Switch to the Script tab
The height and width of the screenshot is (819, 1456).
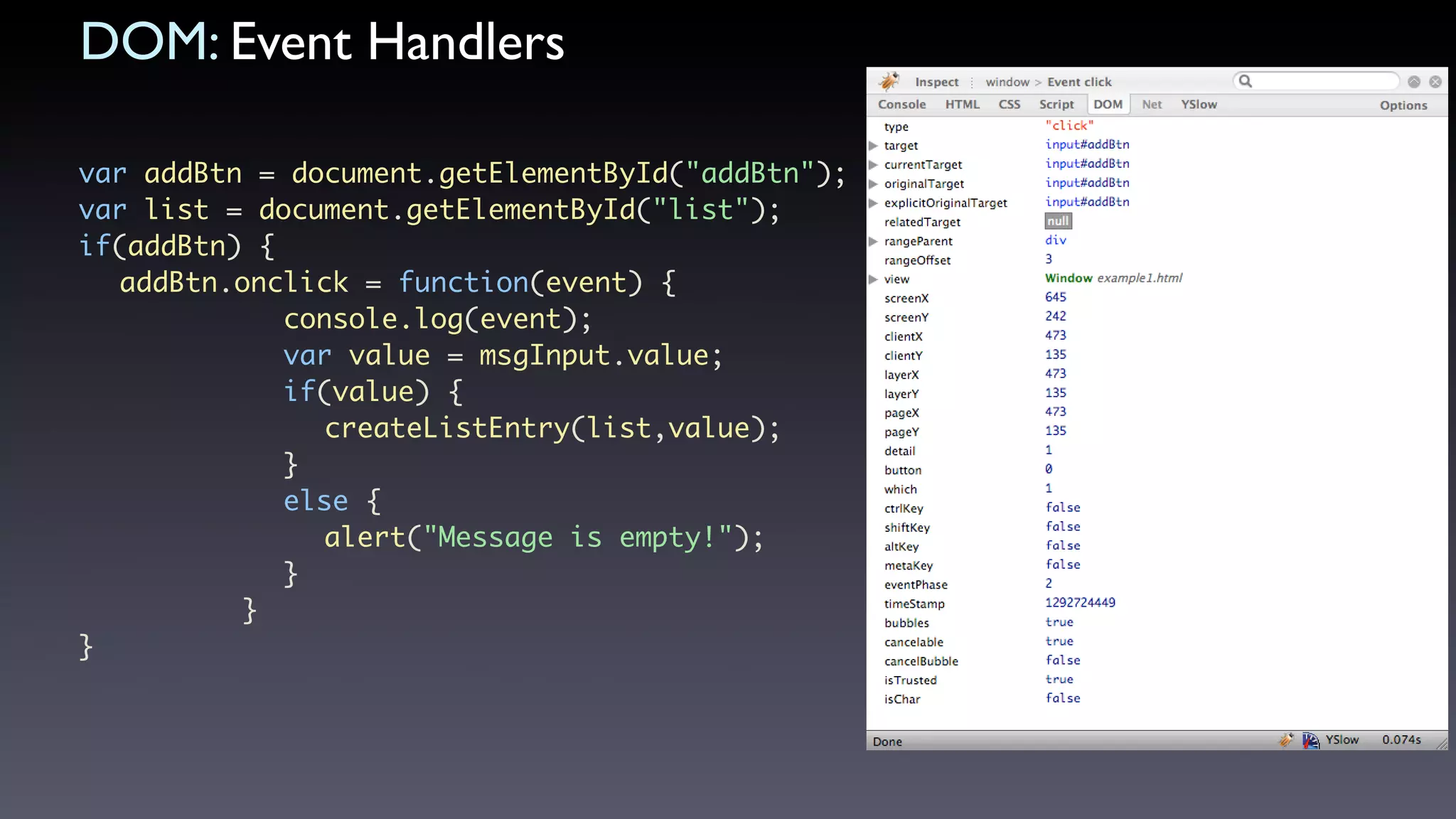1056,105
